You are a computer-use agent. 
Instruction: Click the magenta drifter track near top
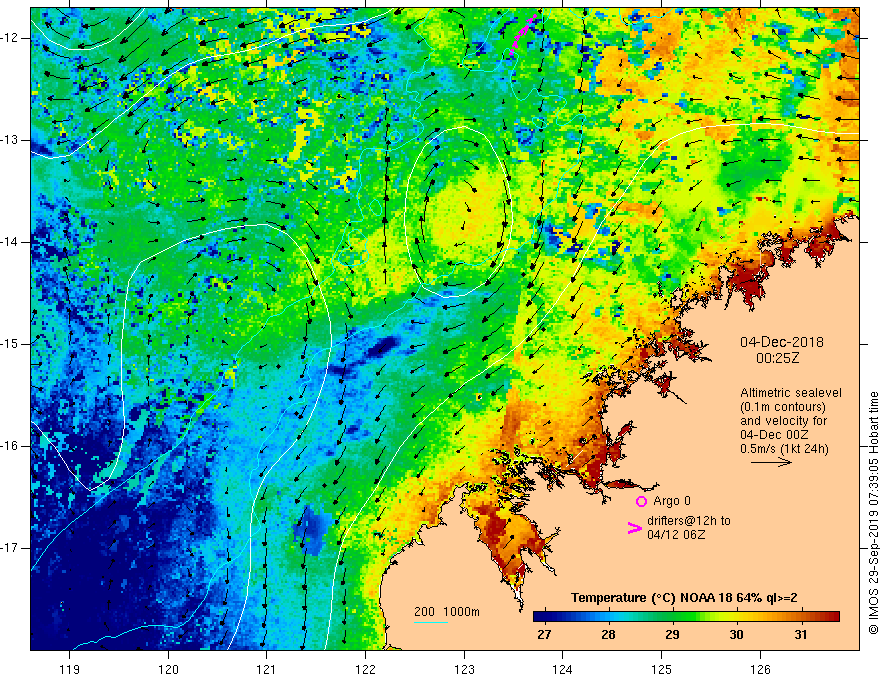pyautogui.click(x=522, y=34)
